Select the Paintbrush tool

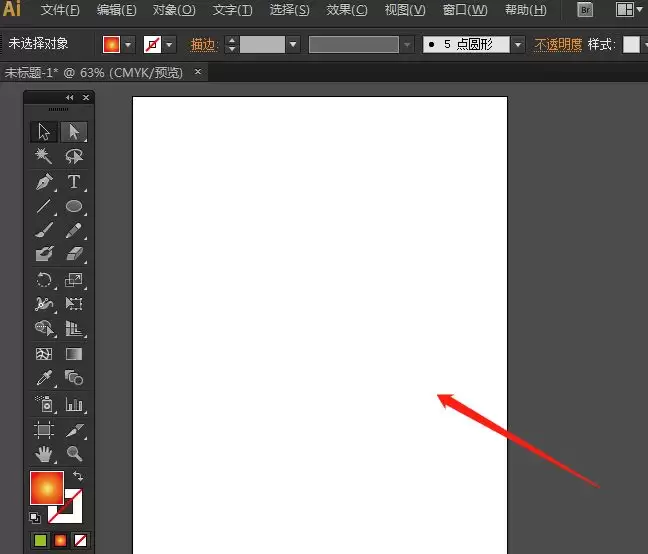tap(44, 230)
